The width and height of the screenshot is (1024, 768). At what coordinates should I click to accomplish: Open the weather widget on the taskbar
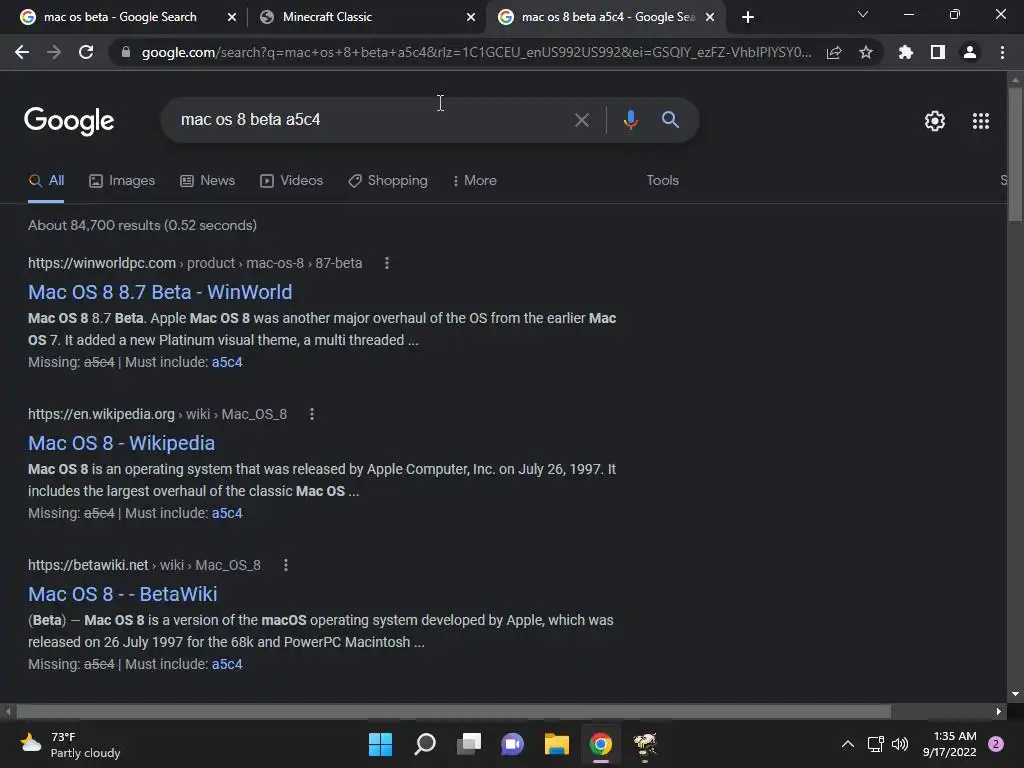pos(70,744)
